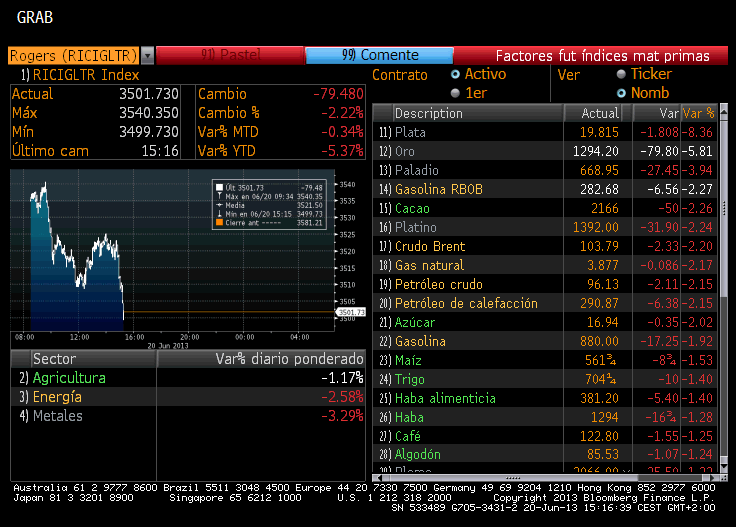736x527 pixels.
Task: Select the Nomb view radio button
Action: click(621, 93)
